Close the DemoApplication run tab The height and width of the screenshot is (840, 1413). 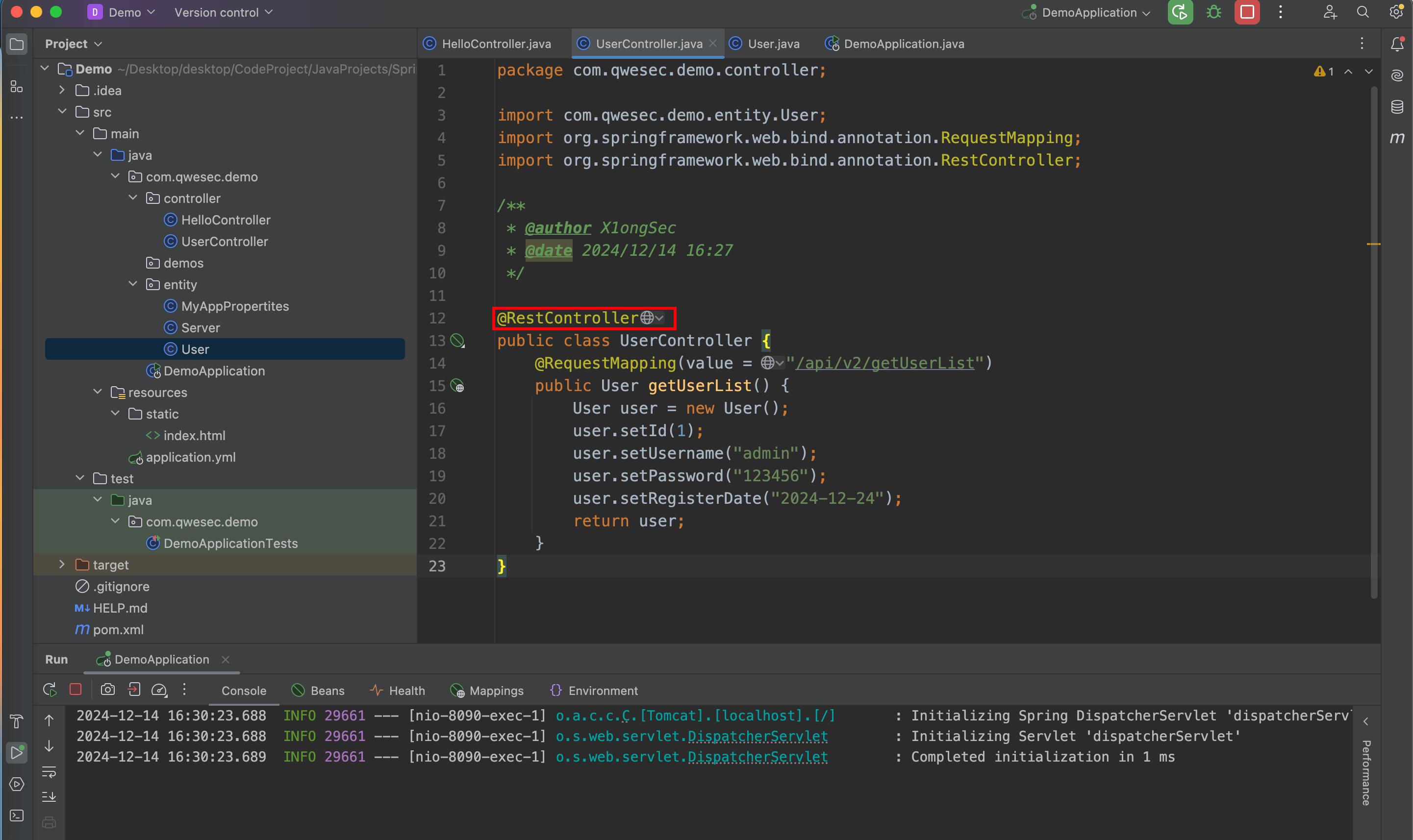226,660
